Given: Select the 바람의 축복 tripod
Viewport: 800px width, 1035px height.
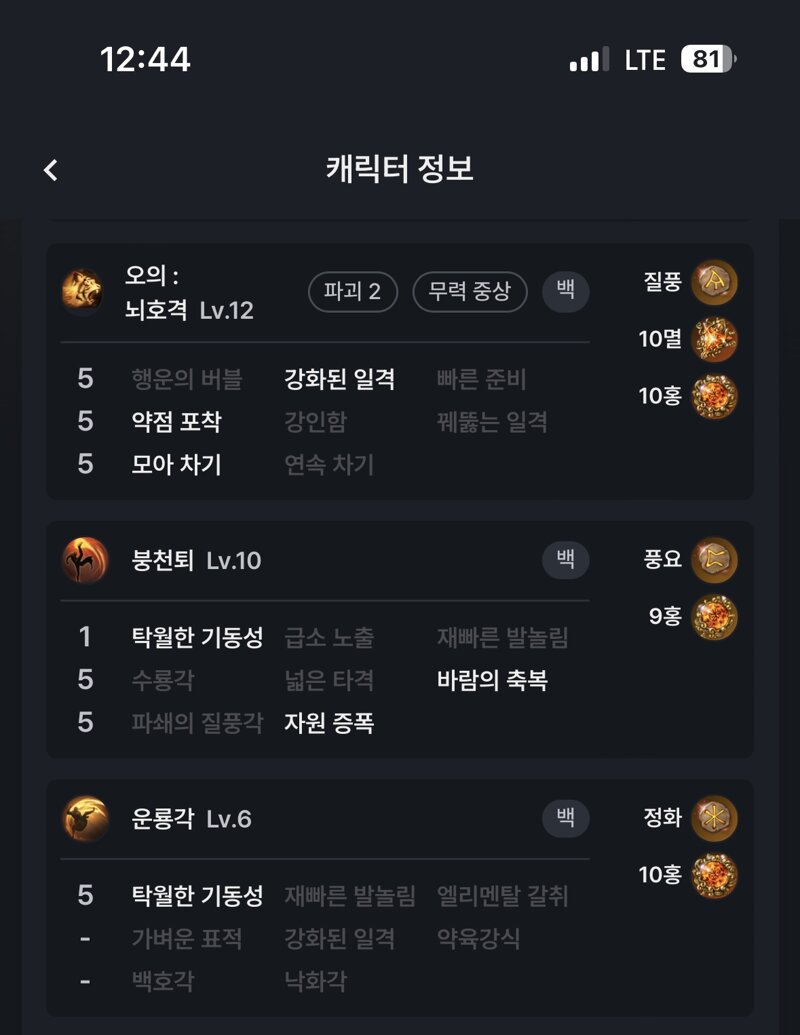Looking at the screenshot, I should tap(492, 680).
